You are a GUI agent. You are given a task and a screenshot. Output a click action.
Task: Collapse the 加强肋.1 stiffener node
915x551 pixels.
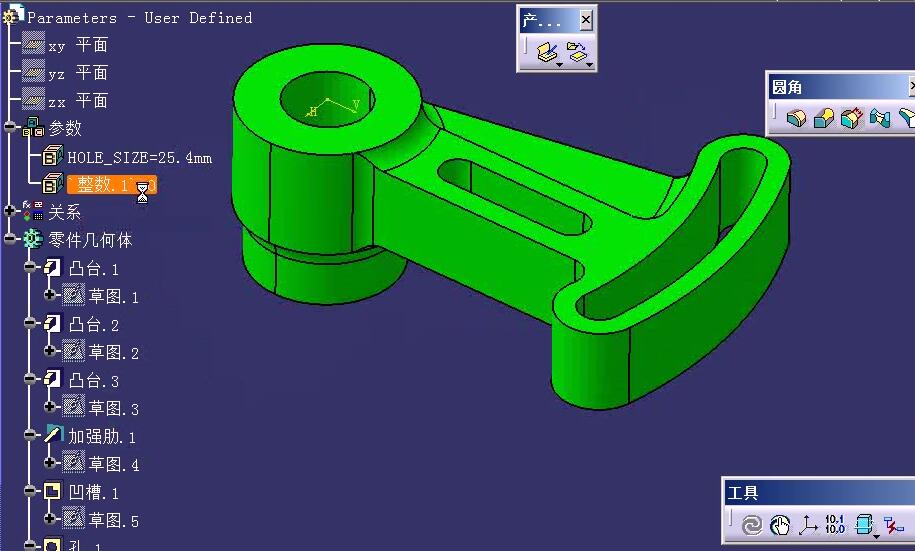[x=30, y=434]
